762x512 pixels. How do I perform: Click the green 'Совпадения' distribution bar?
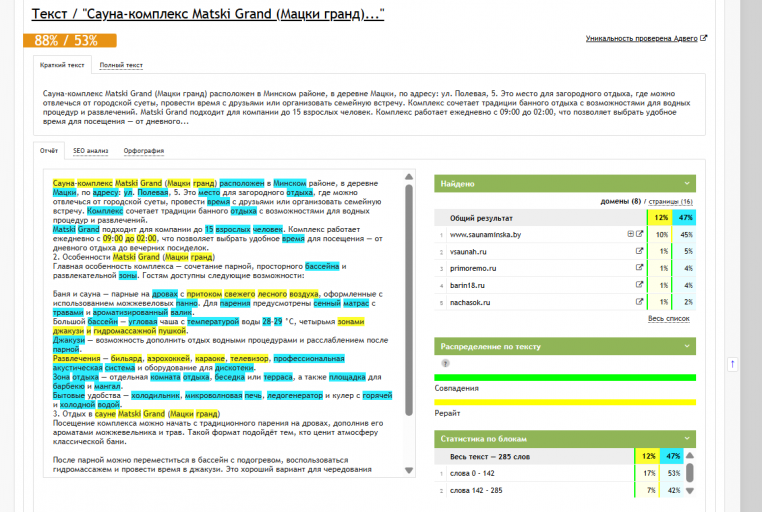coord(565,377)
